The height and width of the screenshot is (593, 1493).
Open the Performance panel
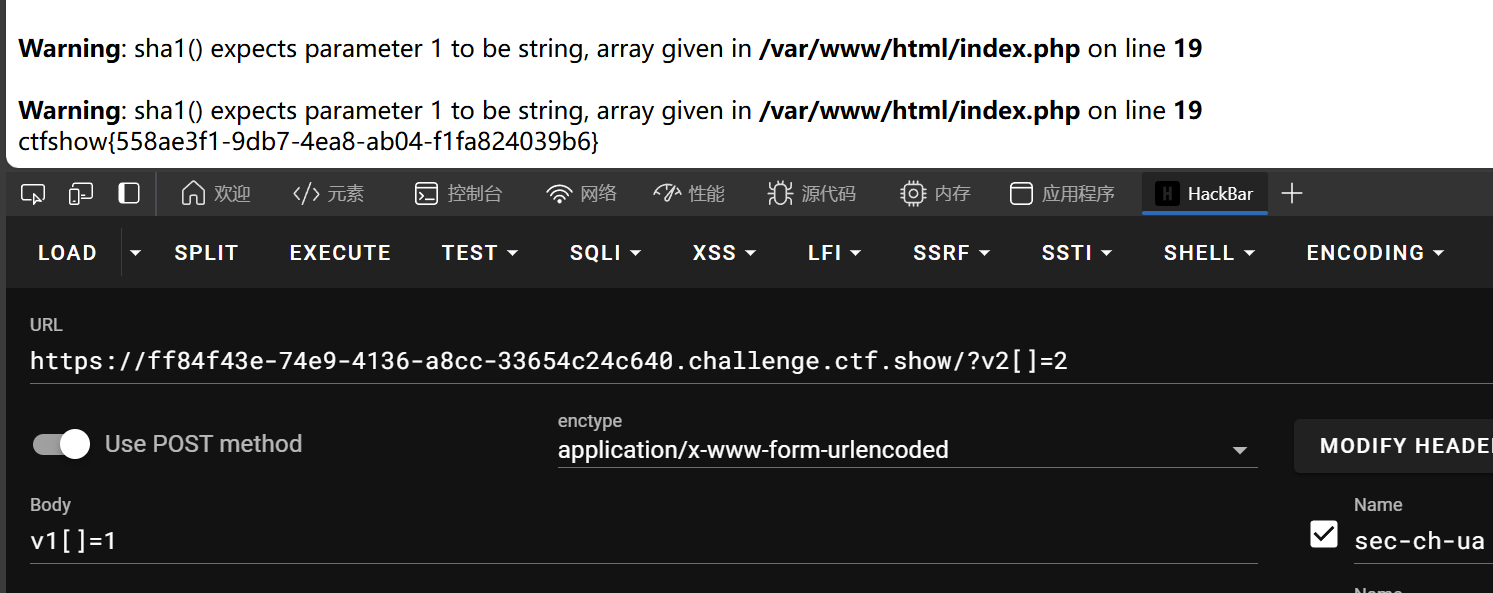689,194
